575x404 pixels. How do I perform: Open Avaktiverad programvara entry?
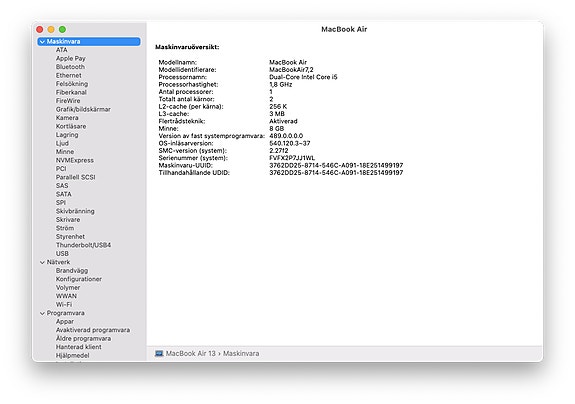tap(93, 330)
